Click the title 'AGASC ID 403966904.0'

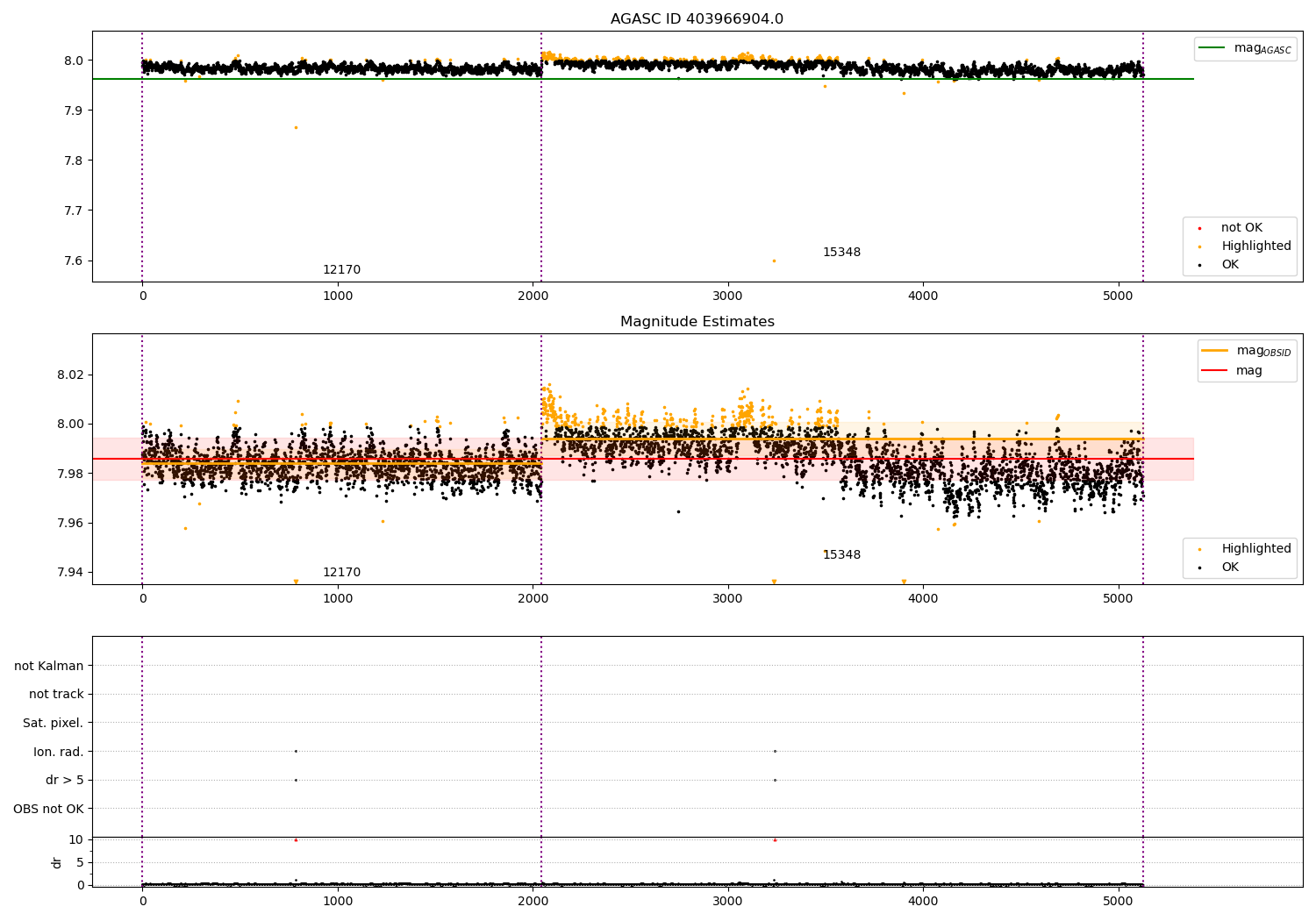coord(697,19)
